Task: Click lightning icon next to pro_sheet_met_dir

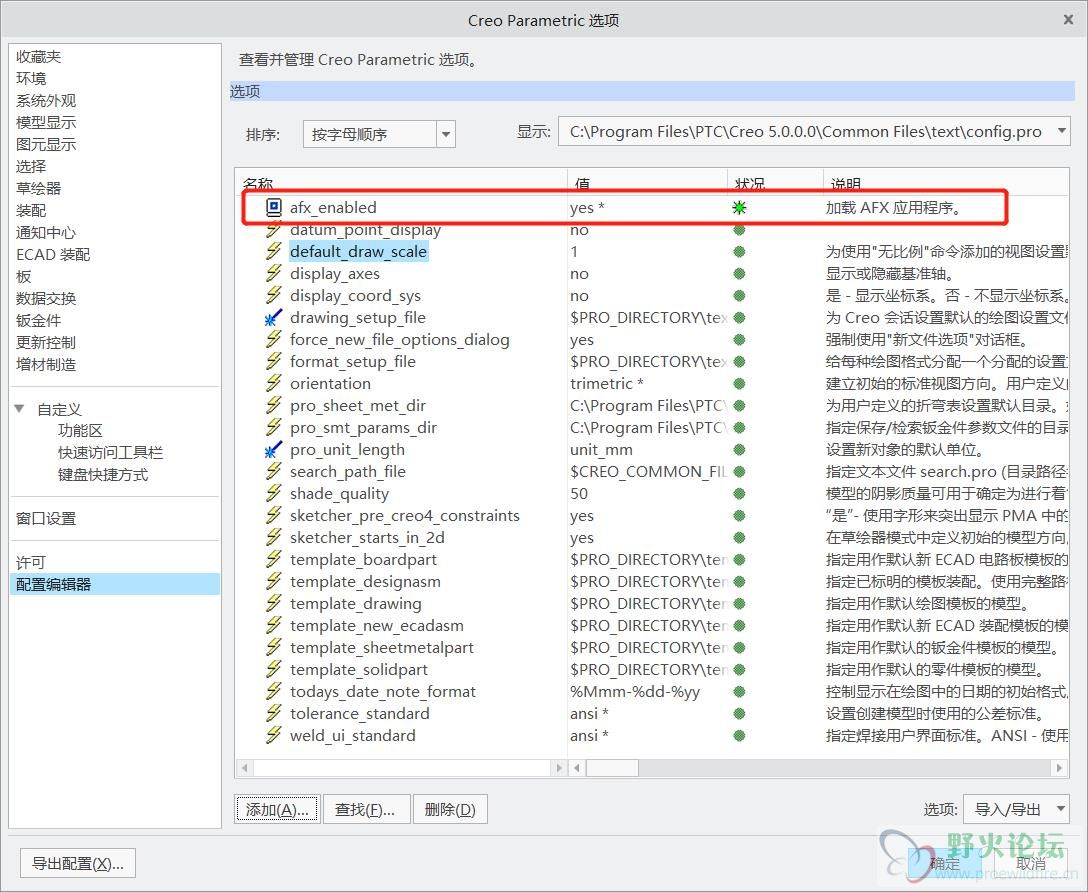Action: (273, 406)
